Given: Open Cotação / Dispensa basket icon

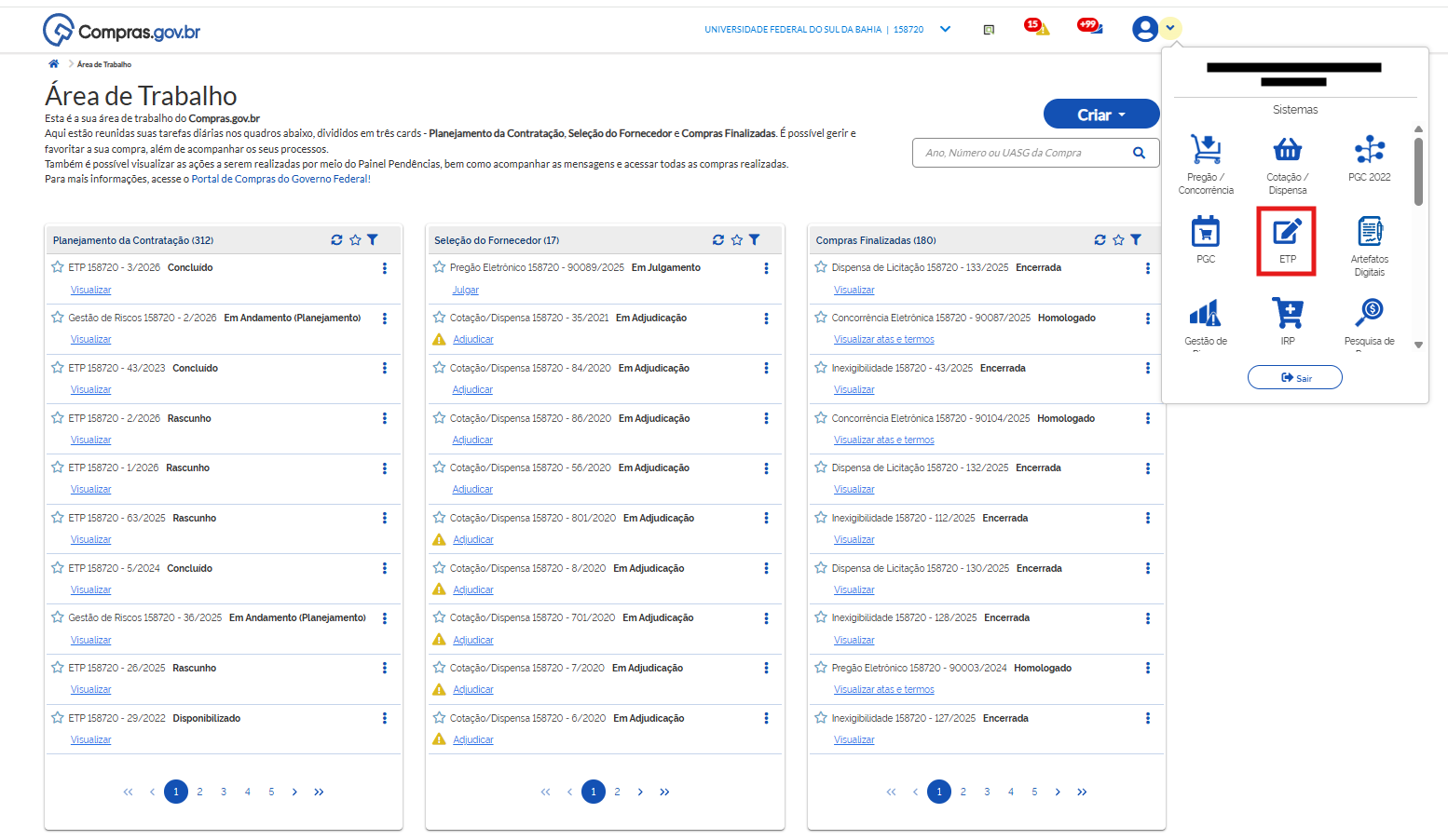Looking at the screenshot, I should [1287, 151].
